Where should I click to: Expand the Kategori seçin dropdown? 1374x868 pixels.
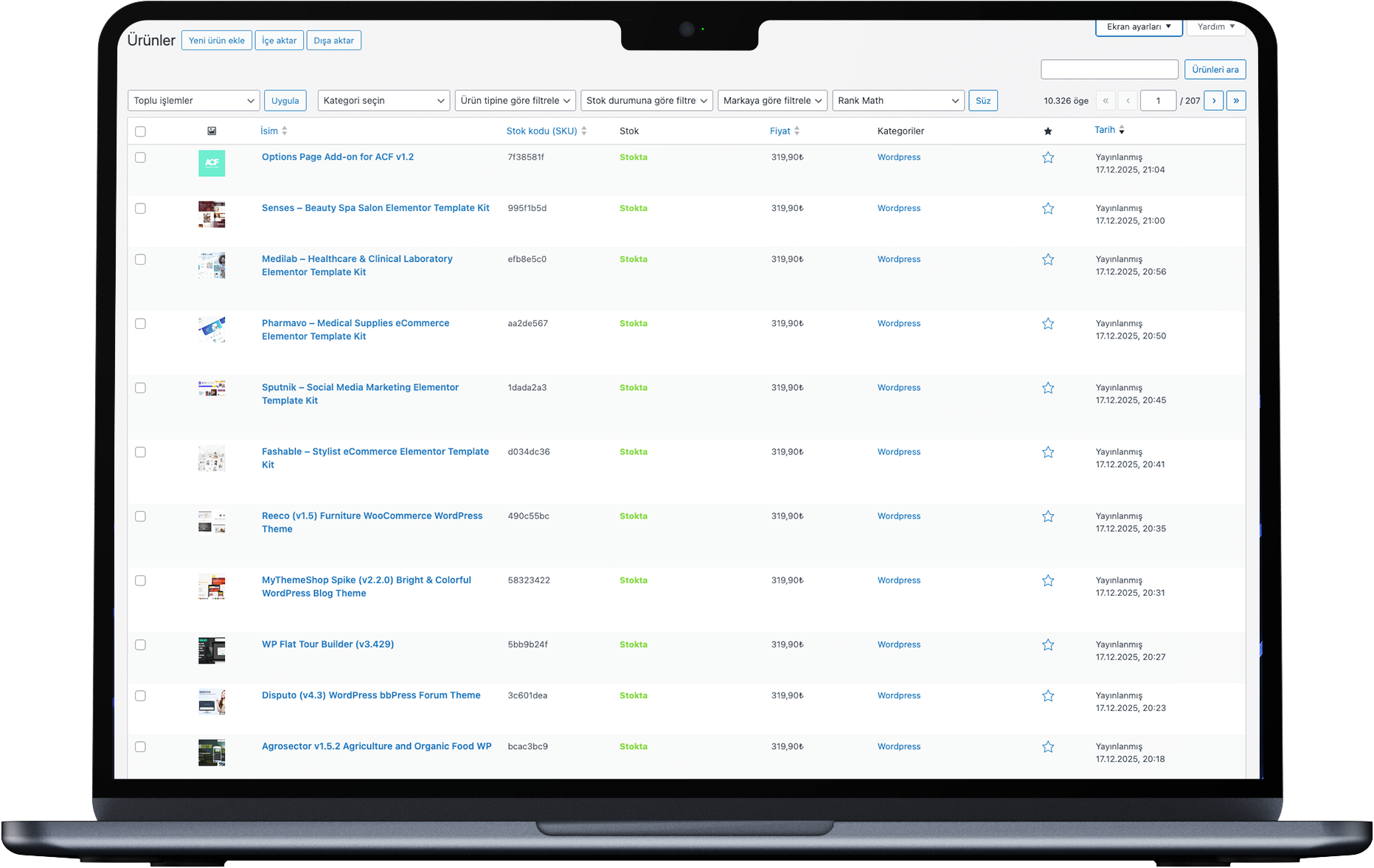pos(384,101)
